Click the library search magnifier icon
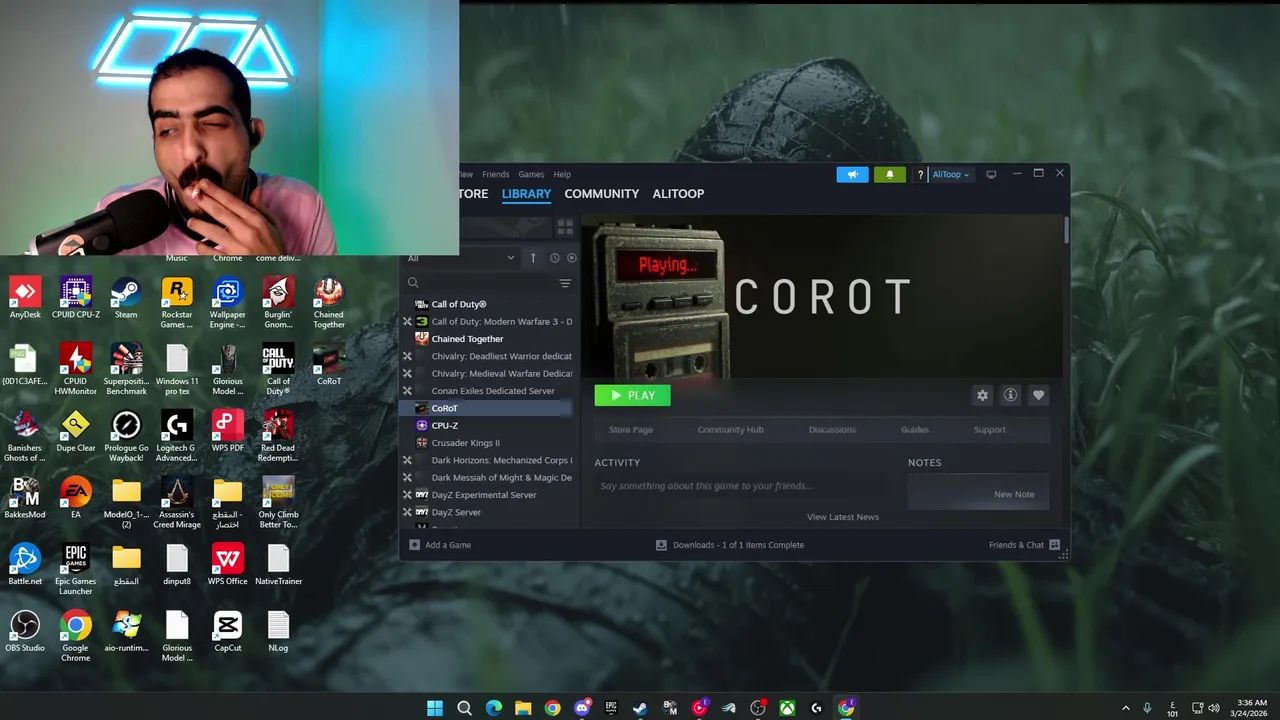Screen dimensions: 1280x720 click(x=413, y=283)
